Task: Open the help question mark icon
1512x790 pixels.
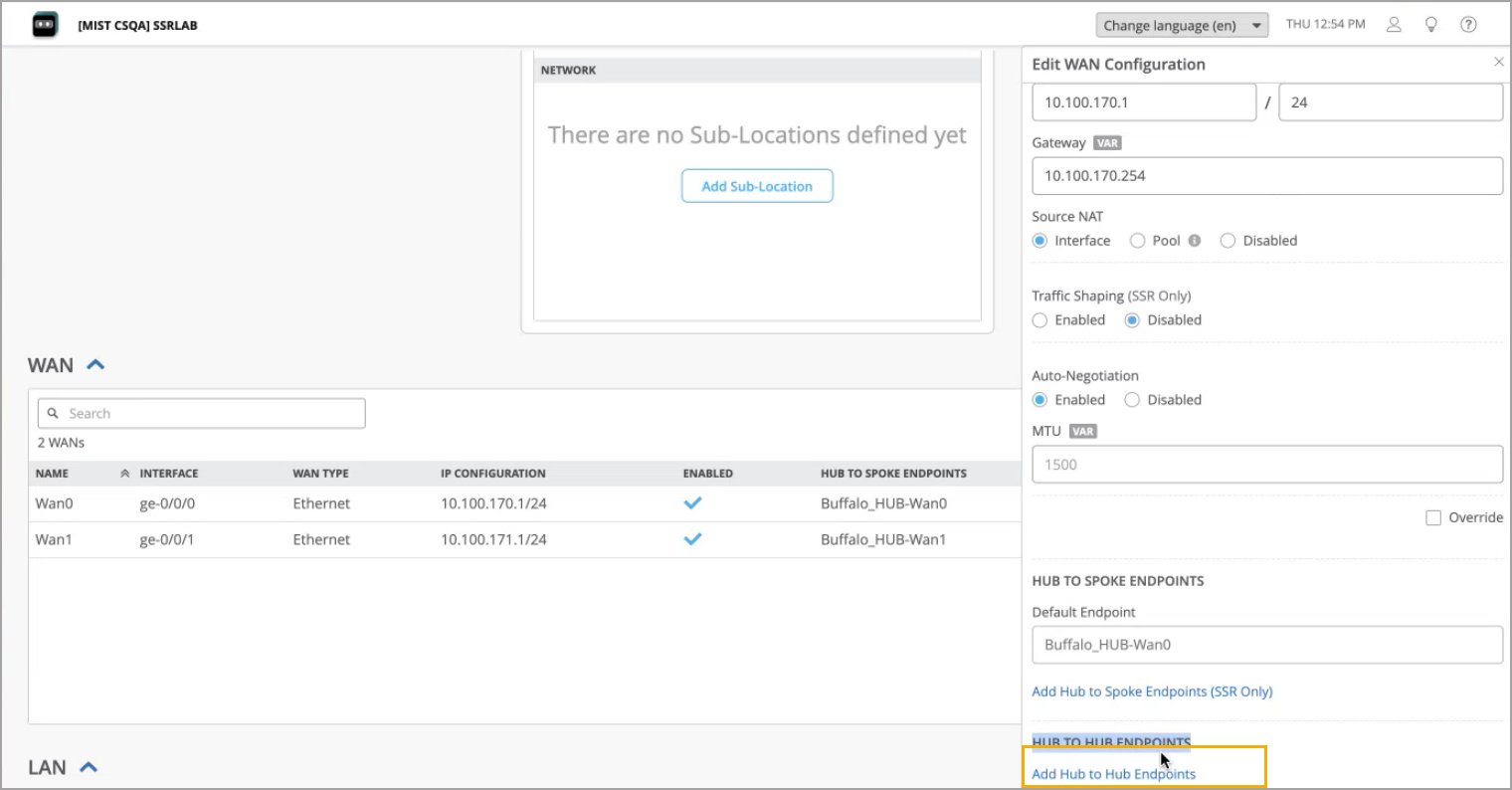Action: [x=1468, y=25]
